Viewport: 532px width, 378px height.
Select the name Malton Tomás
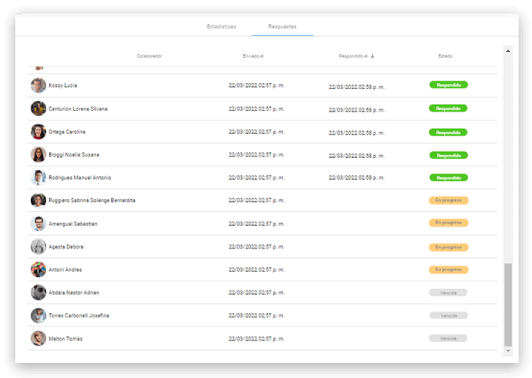65,339
